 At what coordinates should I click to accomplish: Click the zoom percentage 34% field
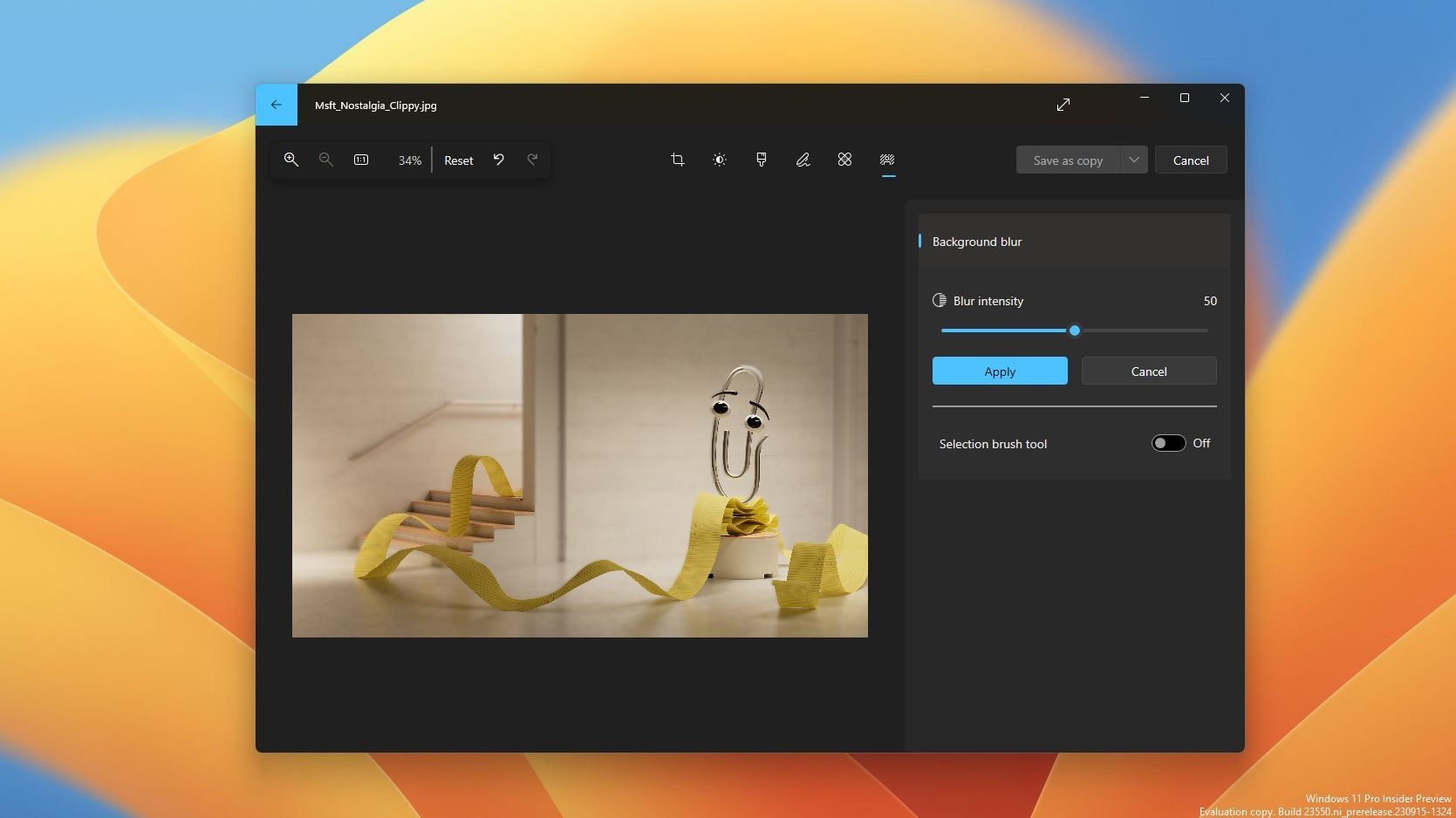[x=409, y=160]
